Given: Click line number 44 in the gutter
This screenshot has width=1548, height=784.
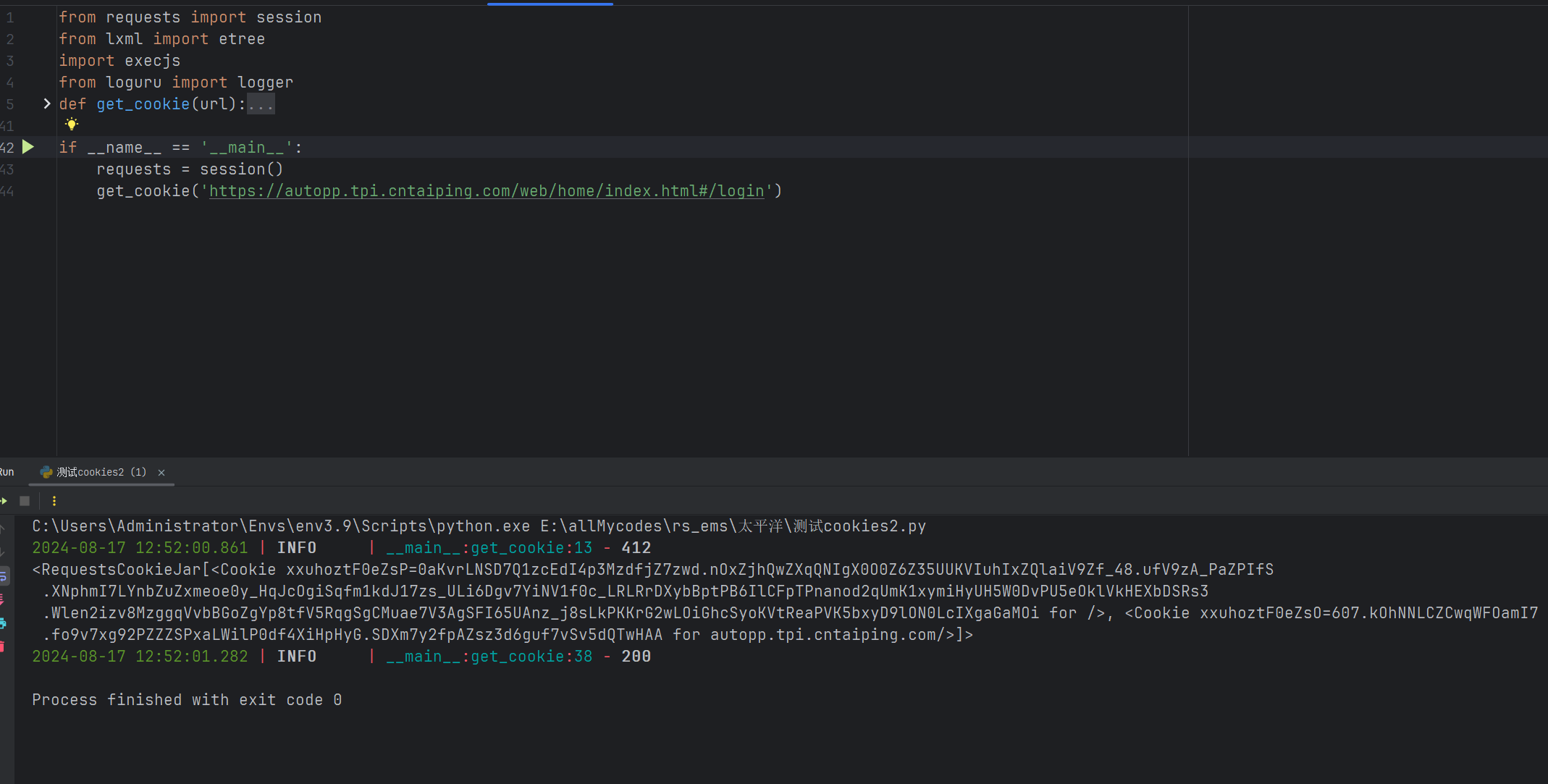Looking at the screenshot, I should (7, 191).
